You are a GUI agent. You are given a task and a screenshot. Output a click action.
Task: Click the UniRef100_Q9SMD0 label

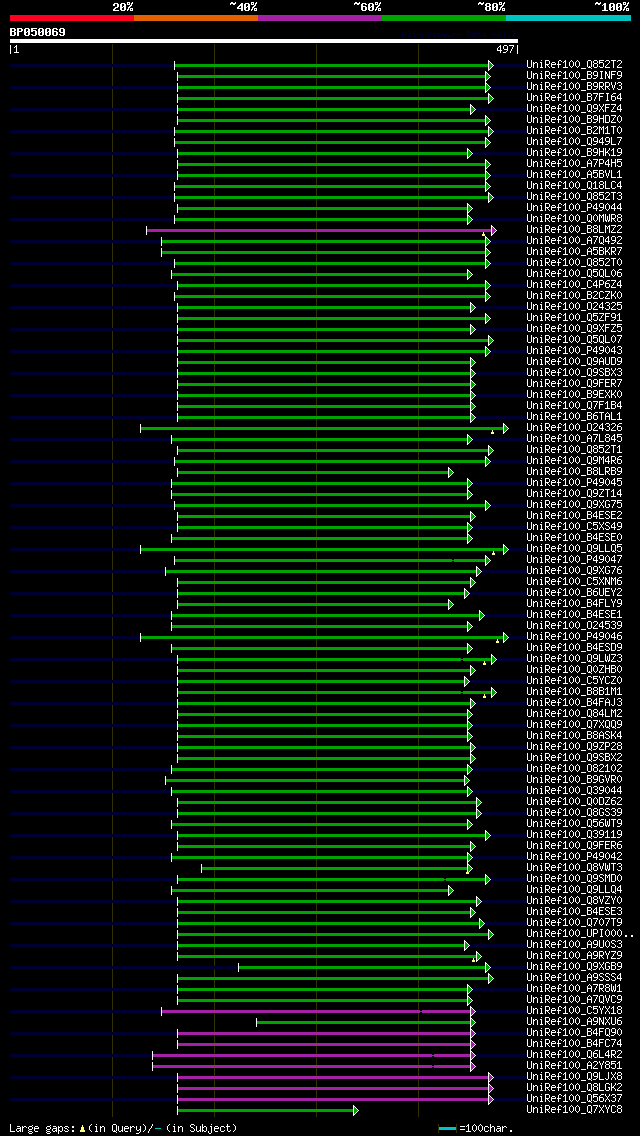pos(574,880)
